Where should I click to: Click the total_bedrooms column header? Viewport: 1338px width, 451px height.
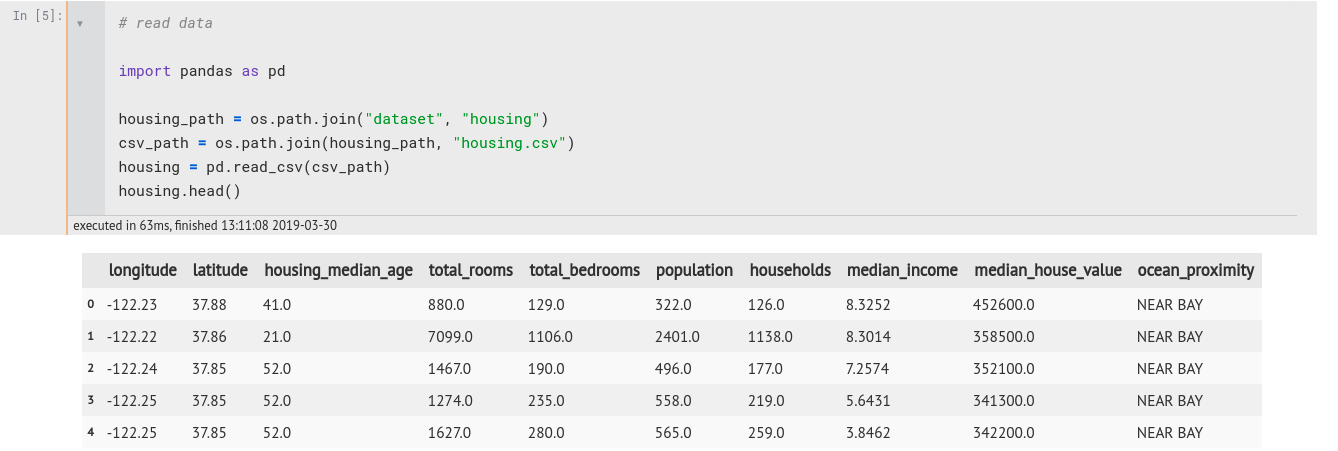(585, 270)
